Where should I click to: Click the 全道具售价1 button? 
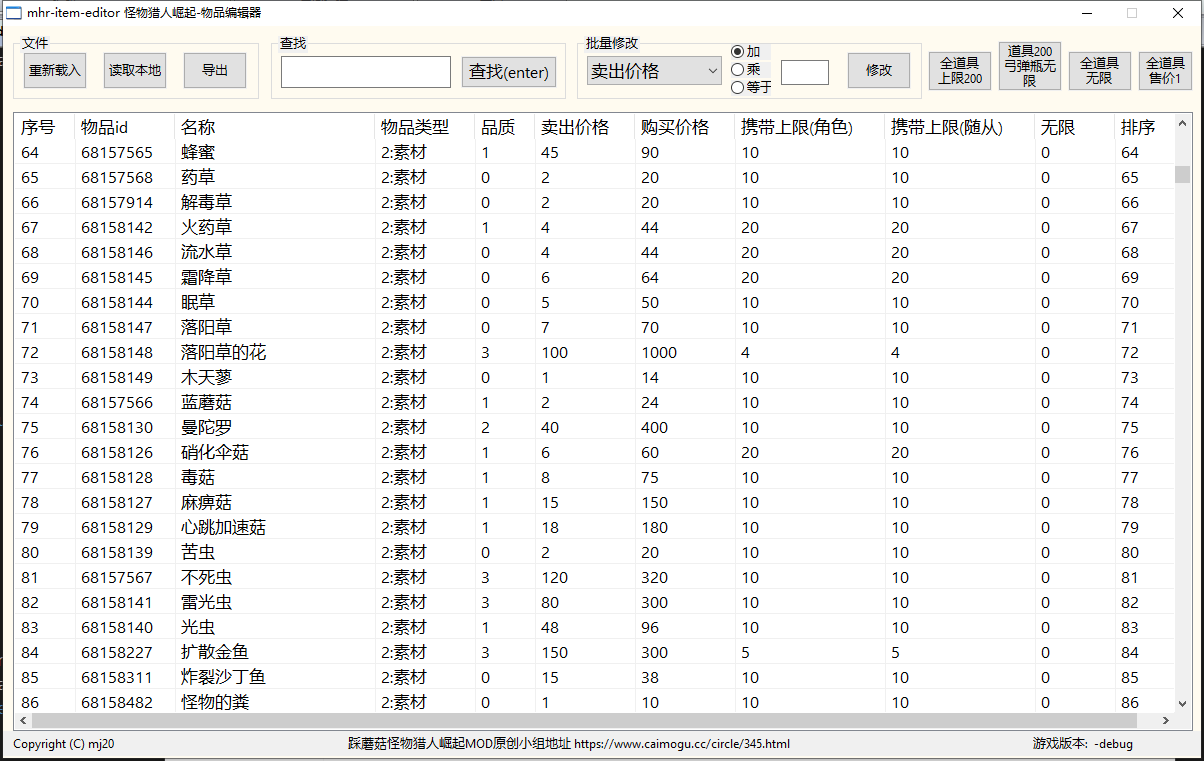[1165, 70]
